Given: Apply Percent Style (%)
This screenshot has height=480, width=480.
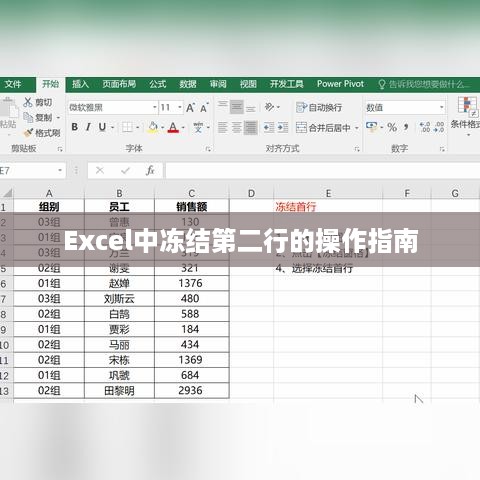Looking at the screenshot, I should [x=392, y=127].
